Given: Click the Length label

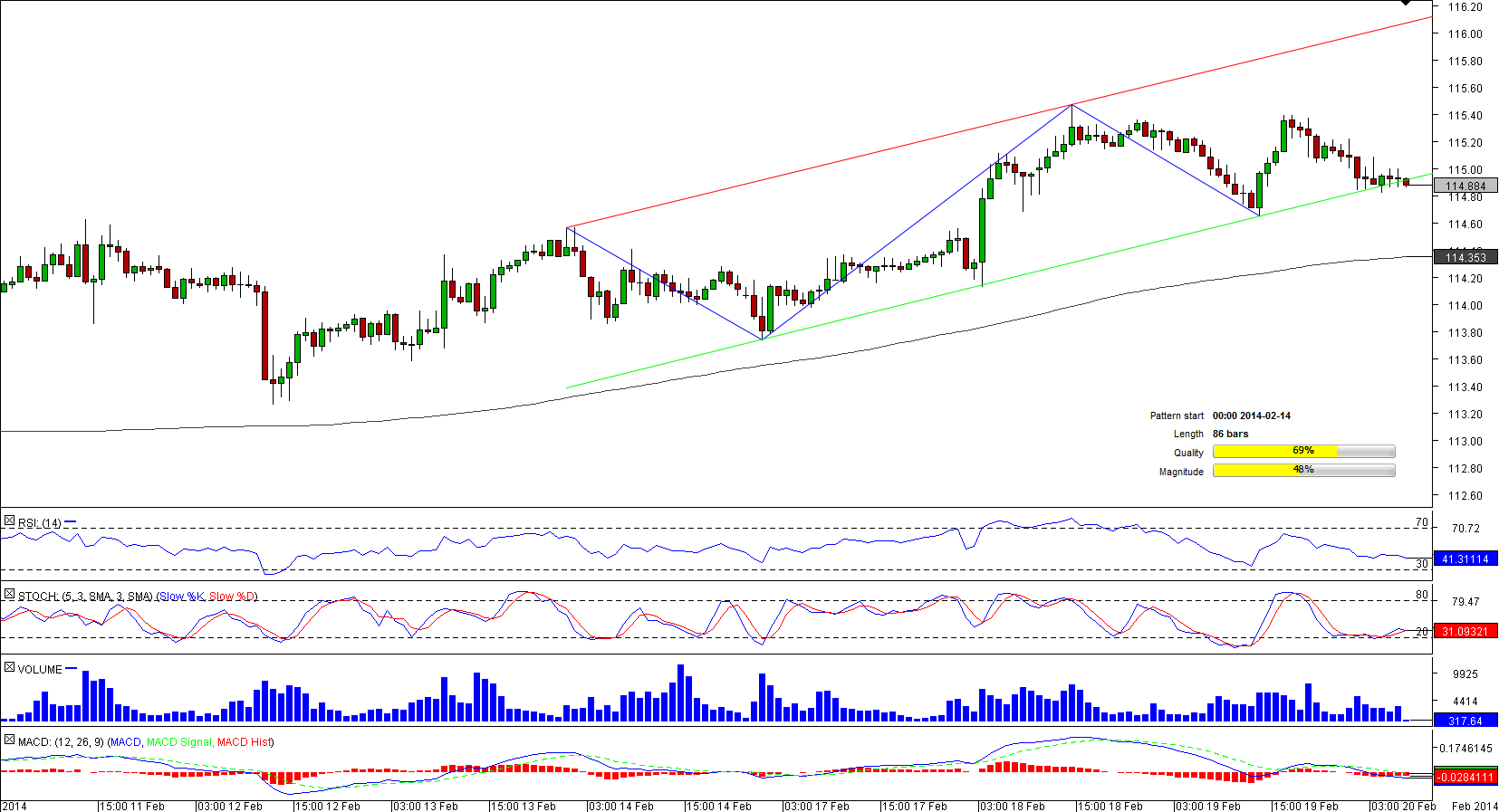Looking at the screenshot, I should point(1188,435).
